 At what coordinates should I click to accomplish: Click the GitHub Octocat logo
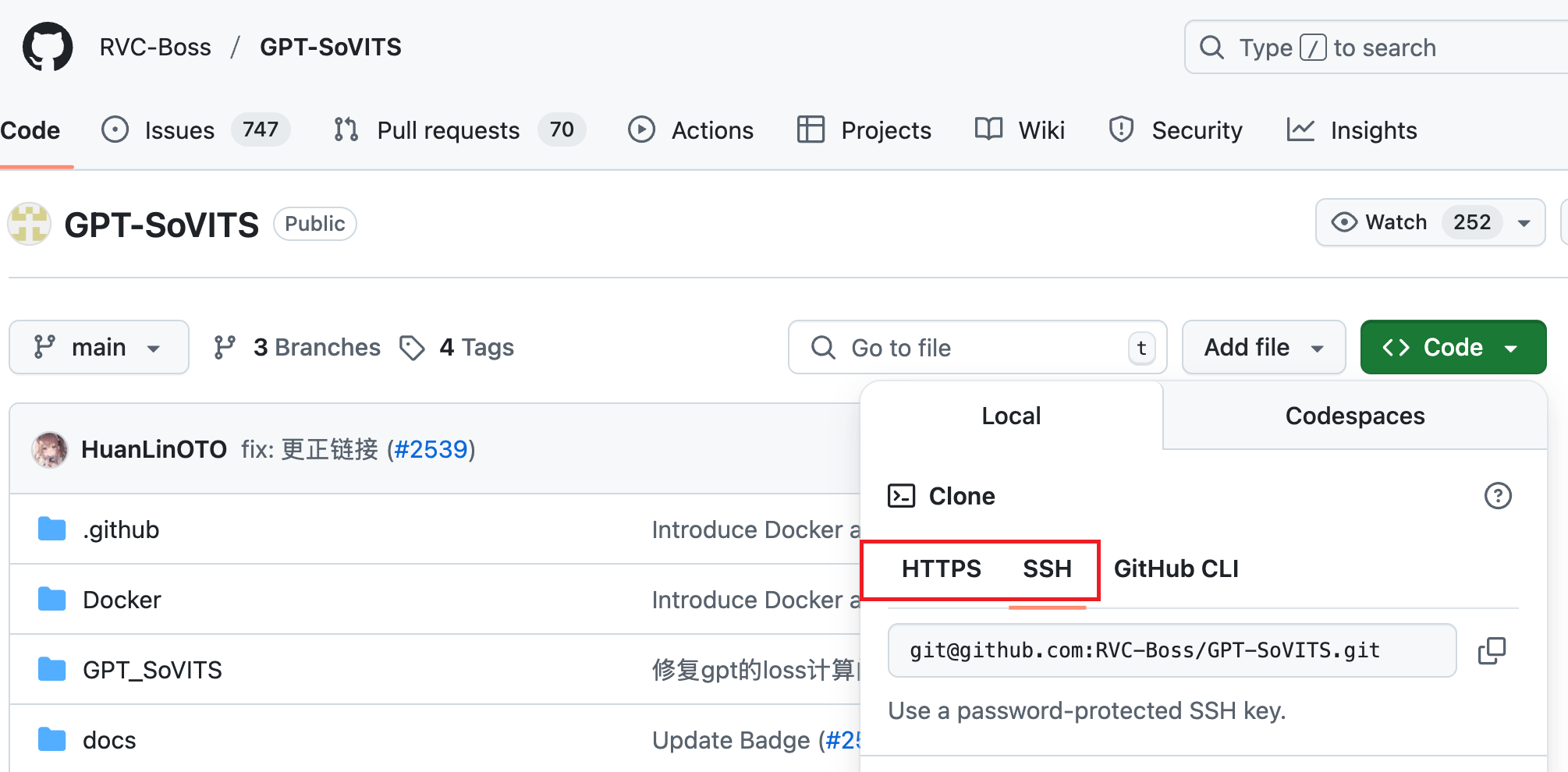pyautogui.click(x=48, y=47)
